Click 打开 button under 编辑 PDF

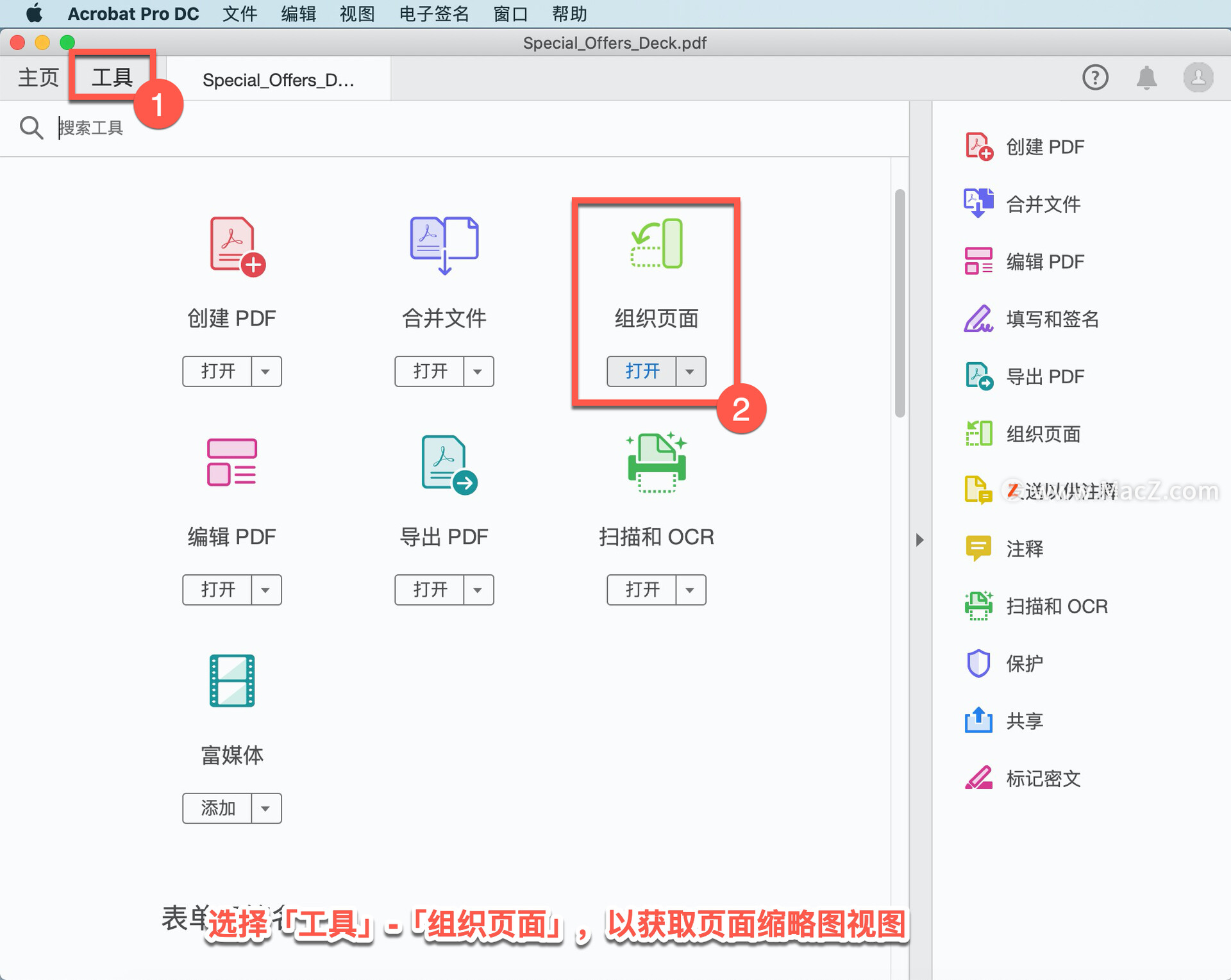tap(217, 590)
